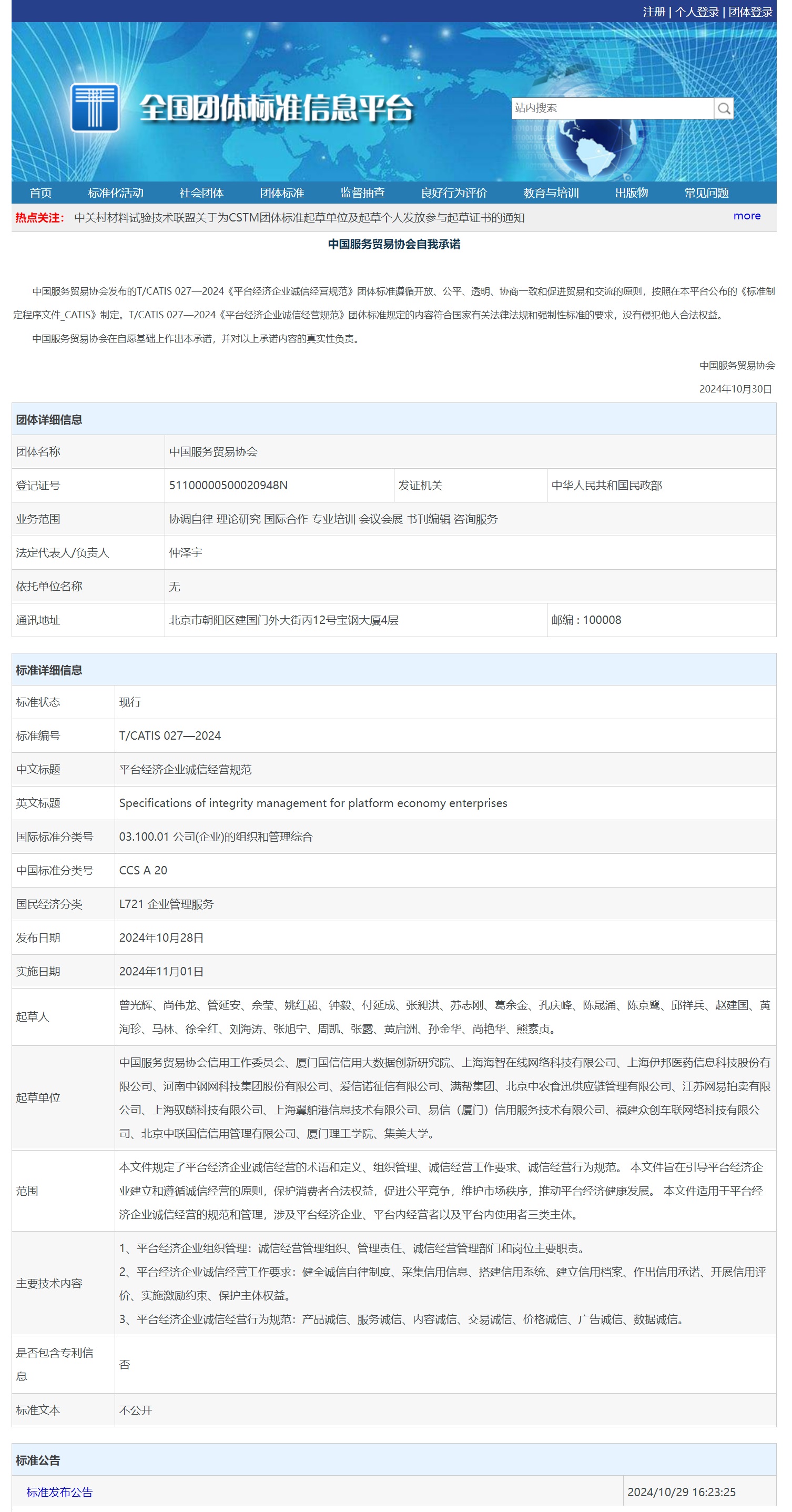Screen dimensions: 792x1512
Task: Click registration number 51100000500020948N
Action: tap(228, 486)
